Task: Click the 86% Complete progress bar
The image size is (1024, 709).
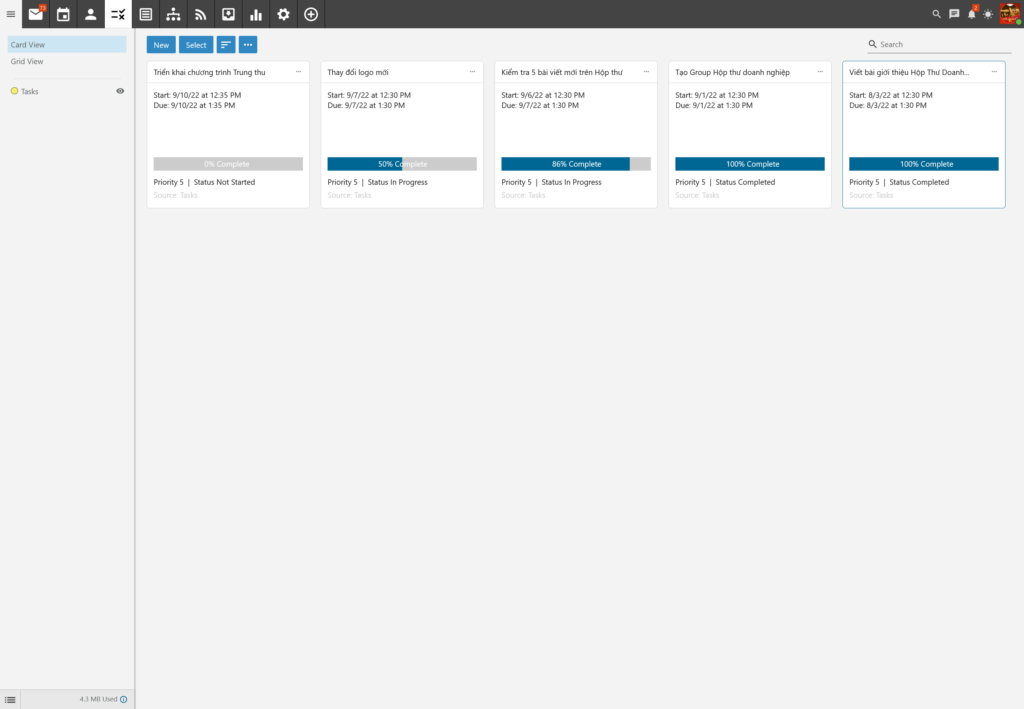Action: [576, 164]
